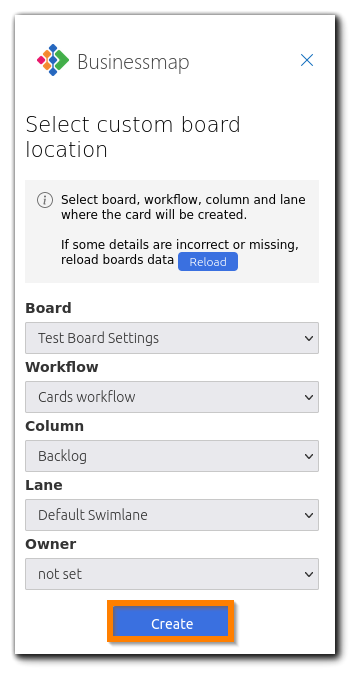
Task: Open the Board dropdown showing Test Board Settings
Action: tap(172, 338)
